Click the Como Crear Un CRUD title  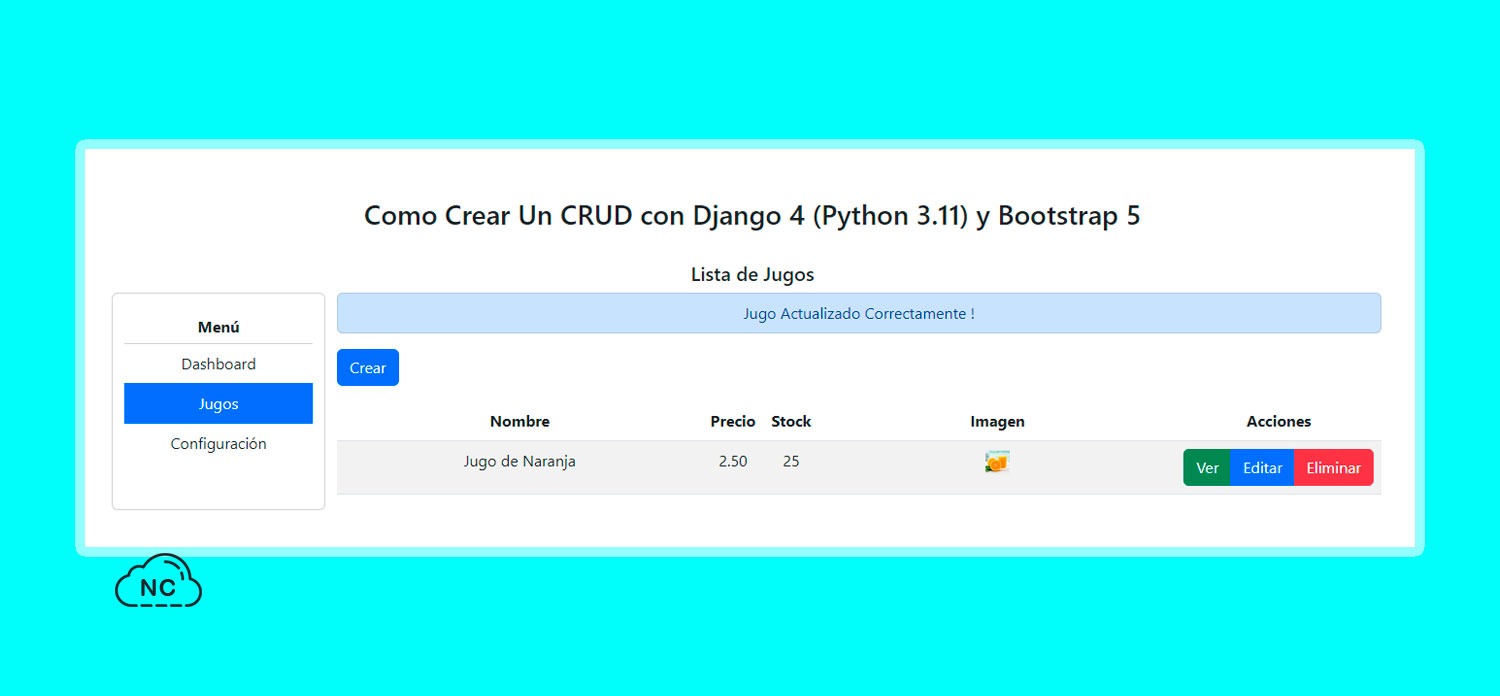[752, 216]
